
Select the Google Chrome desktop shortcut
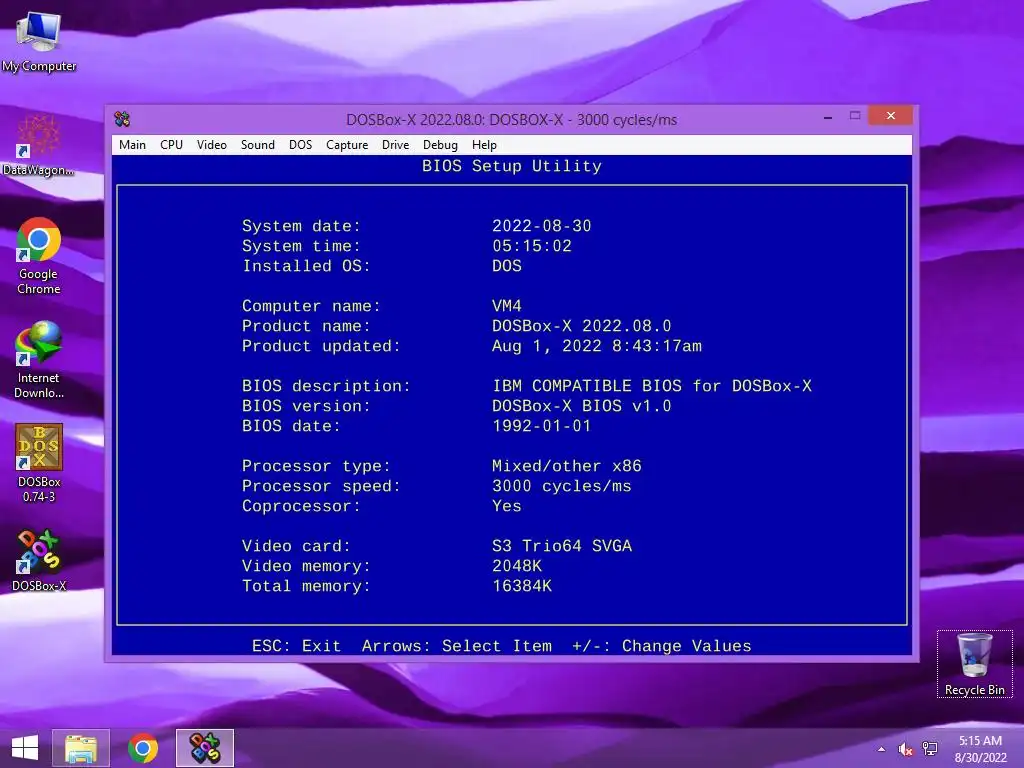pyautogui.click(x=39, y=256)
